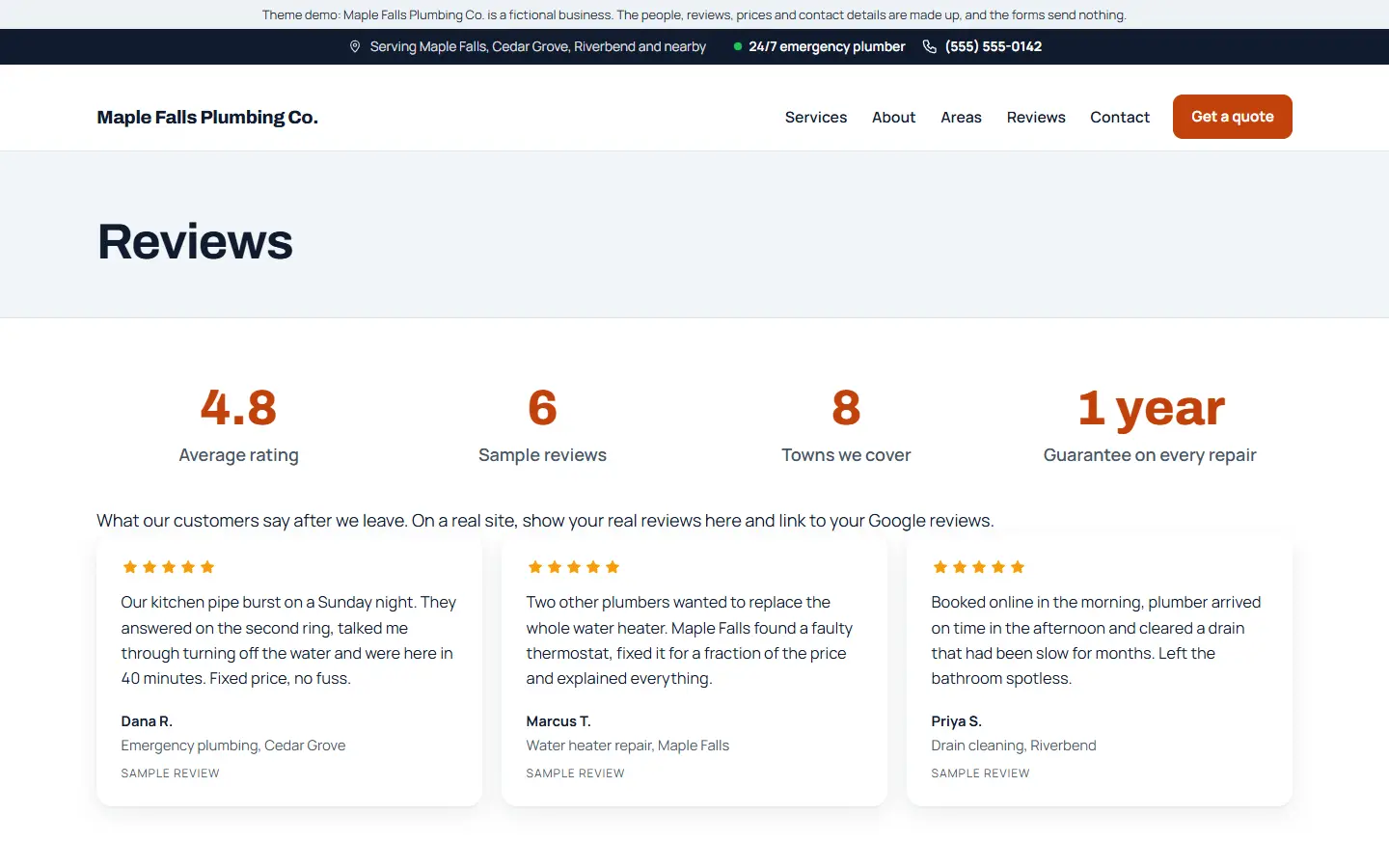Click the Reviews page heading

click(195, 241)
